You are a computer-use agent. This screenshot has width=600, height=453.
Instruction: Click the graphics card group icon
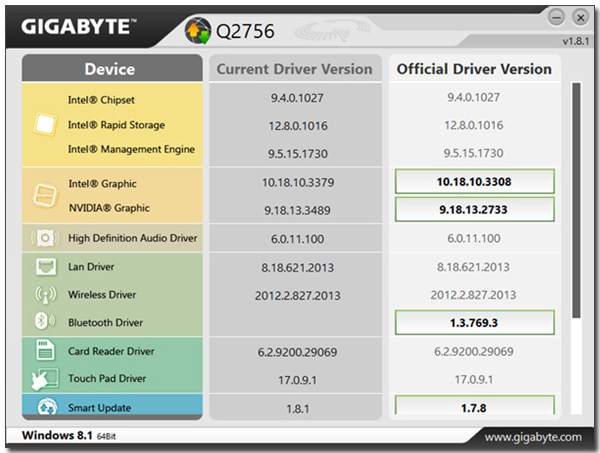click(x=45, y=196)
